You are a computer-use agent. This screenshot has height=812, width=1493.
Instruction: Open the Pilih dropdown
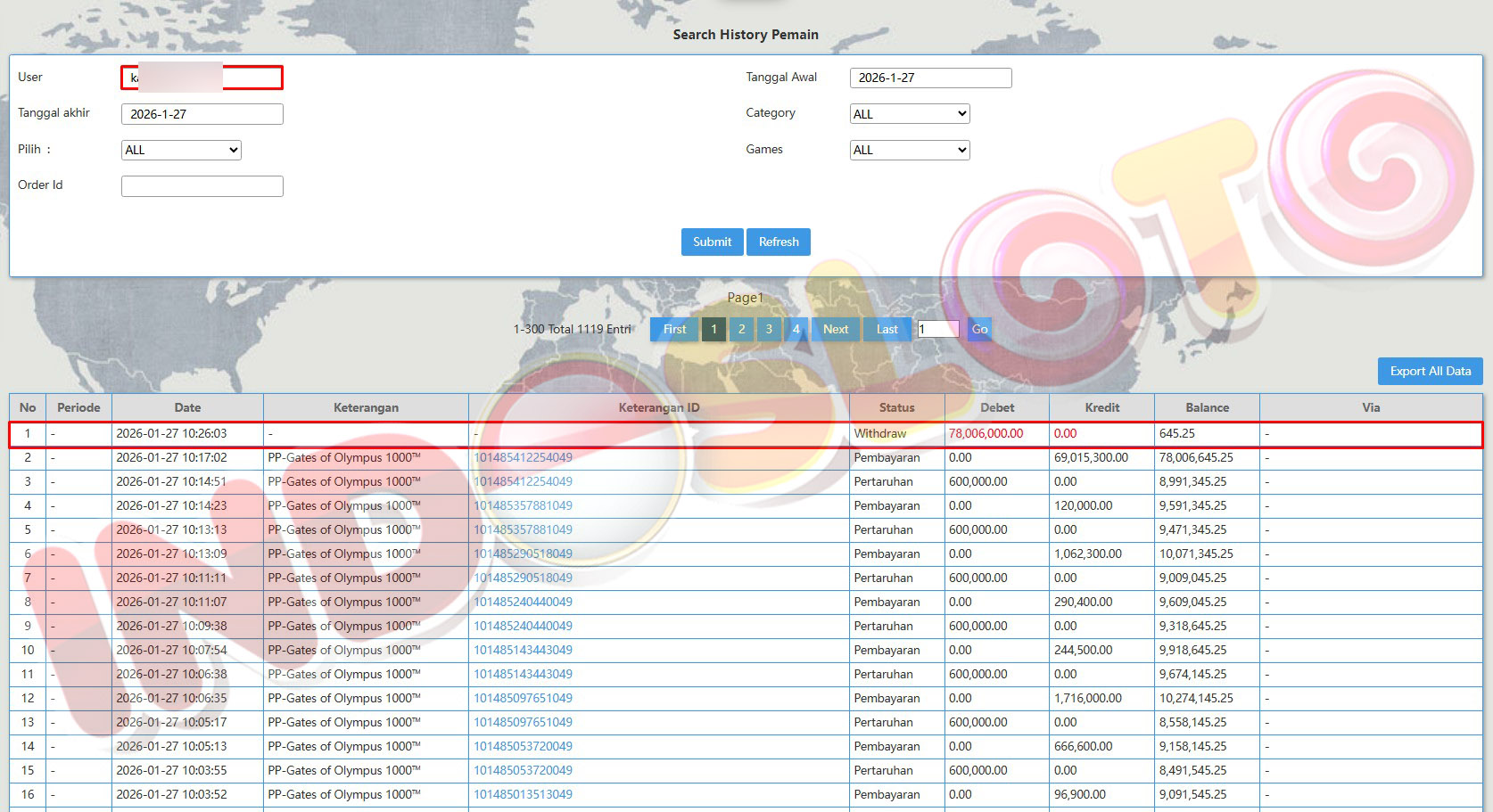[181, 150]
